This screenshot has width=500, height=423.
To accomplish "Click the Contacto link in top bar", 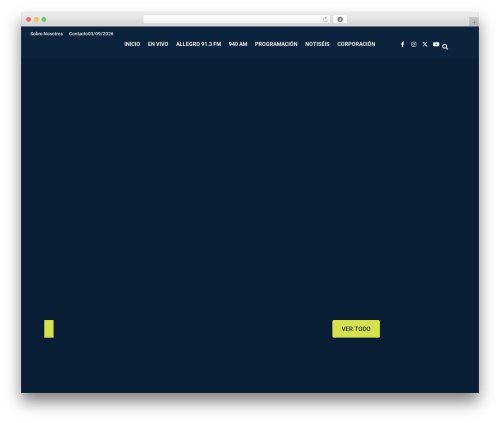I will [78, 34].
